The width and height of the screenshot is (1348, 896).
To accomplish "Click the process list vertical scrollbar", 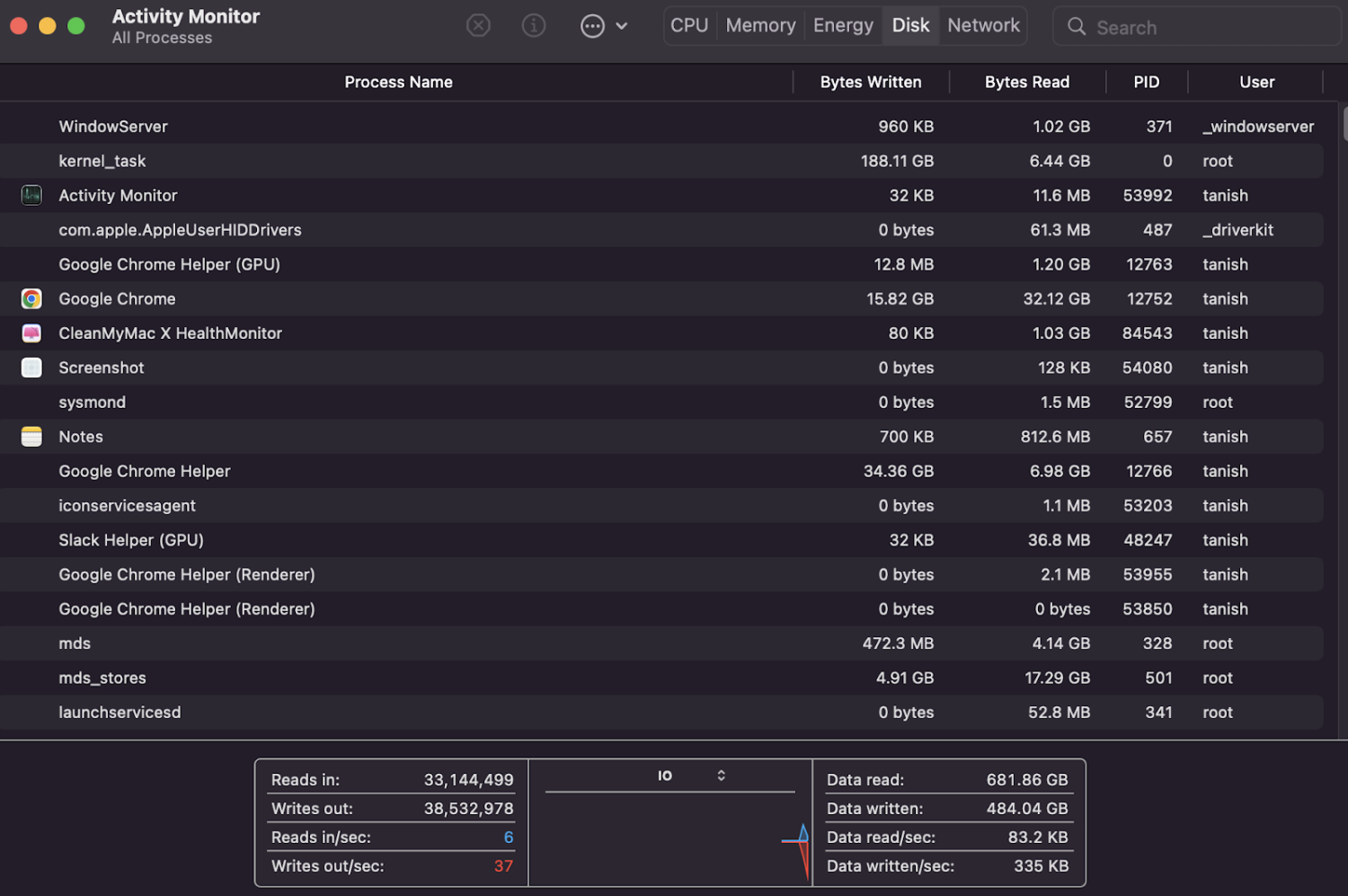I will click(1344, 124).
